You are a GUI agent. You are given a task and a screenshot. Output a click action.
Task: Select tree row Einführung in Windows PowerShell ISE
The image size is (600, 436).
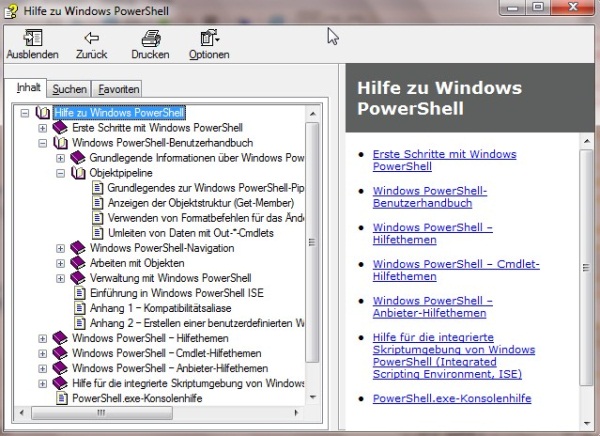click(x=176, y=293)
